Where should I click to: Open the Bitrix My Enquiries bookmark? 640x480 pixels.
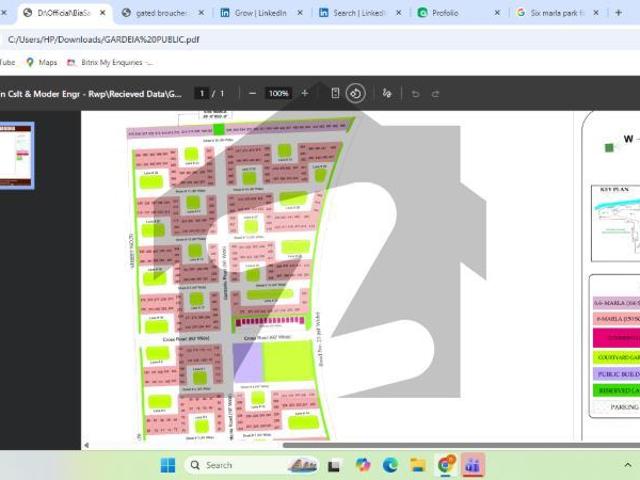110,62
